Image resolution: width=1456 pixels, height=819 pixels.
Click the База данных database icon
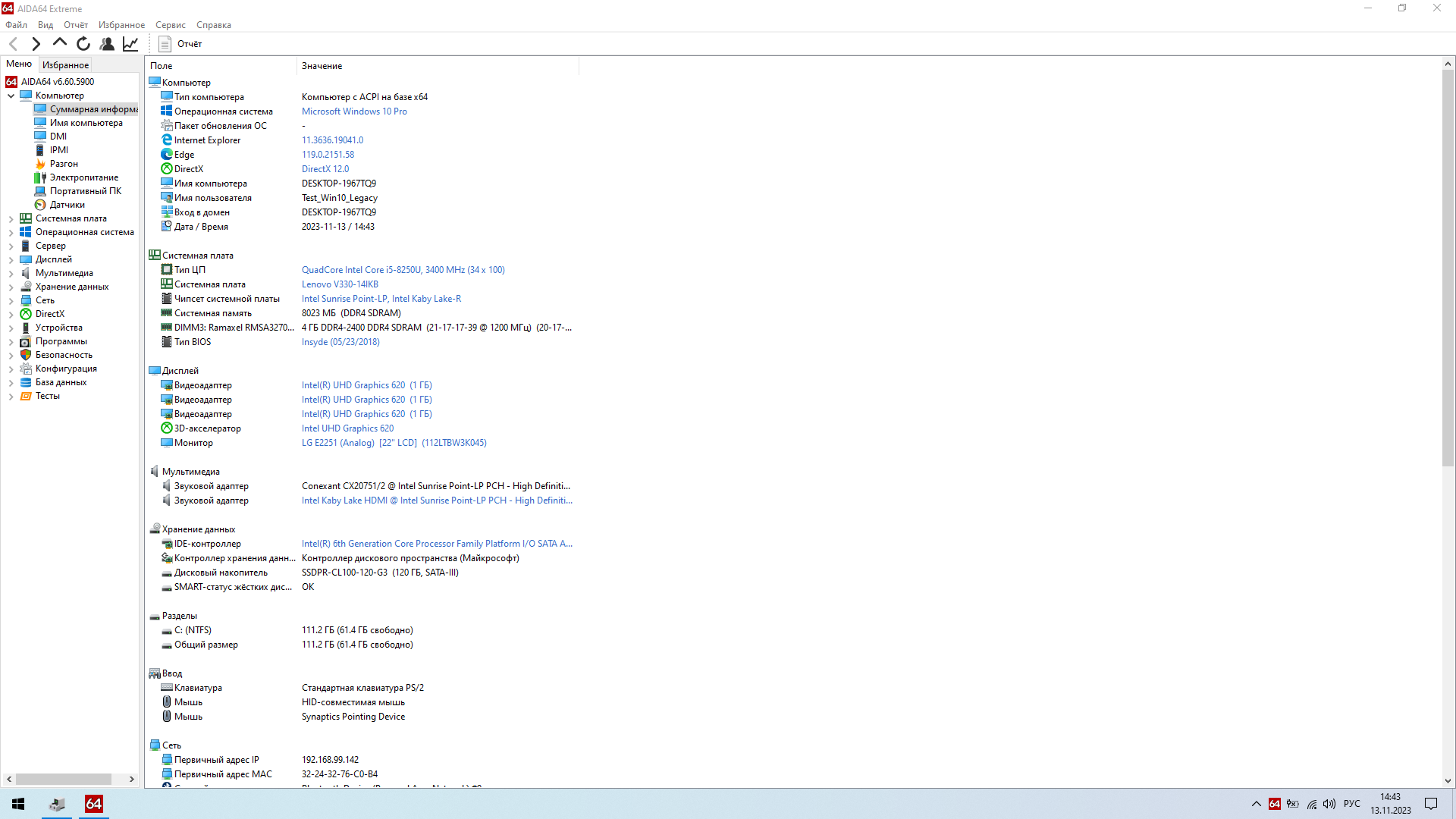(26, 382)
